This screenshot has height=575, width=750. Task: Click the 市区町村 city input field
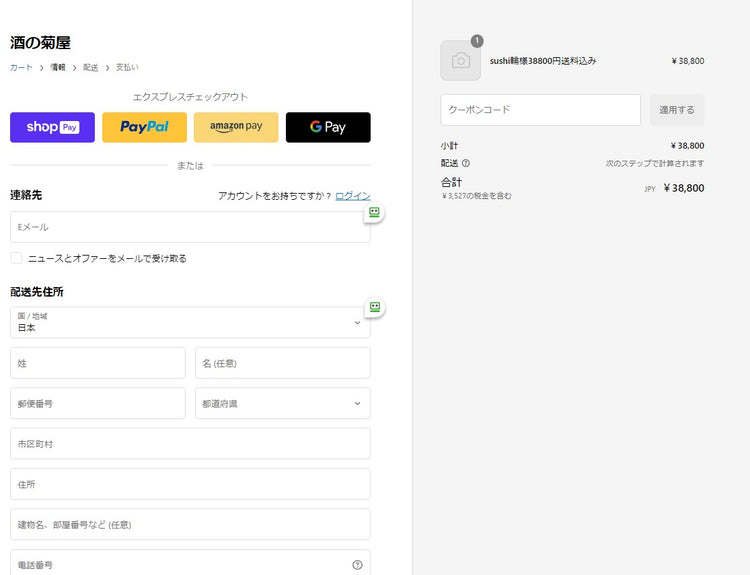[x=190, y=443]
